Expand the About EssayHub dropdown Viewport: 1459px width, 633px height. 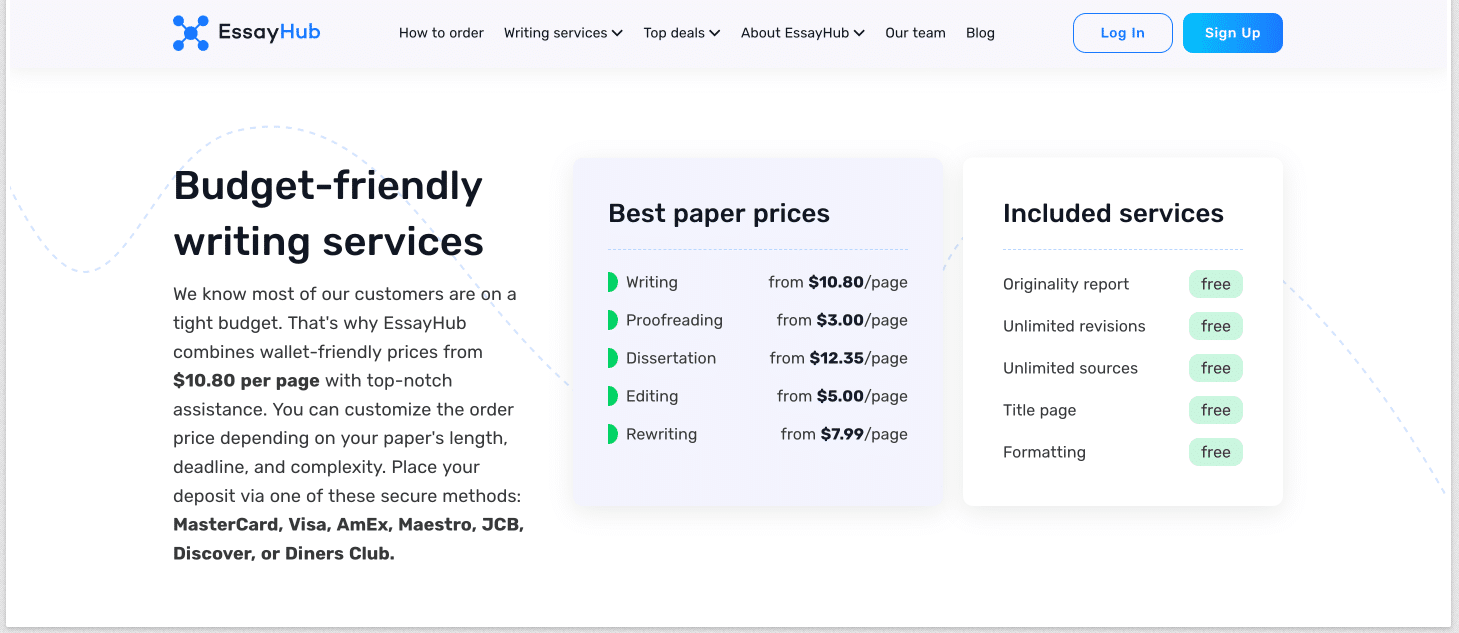[802, 33]
